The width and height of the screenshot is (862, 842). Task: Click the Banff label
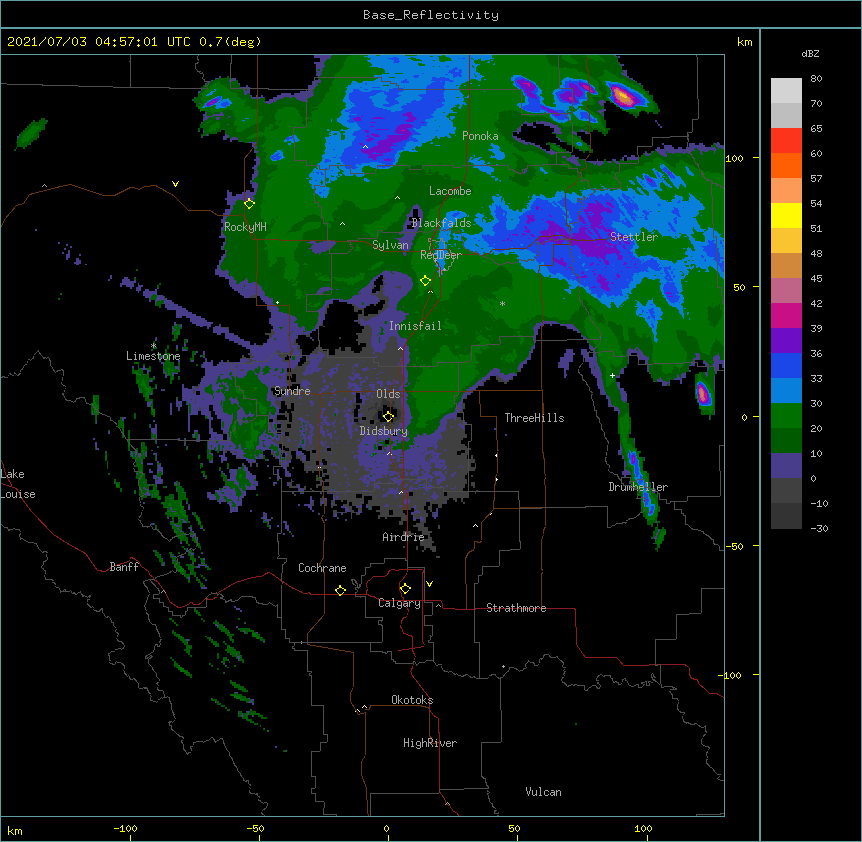tap(124, 567)
